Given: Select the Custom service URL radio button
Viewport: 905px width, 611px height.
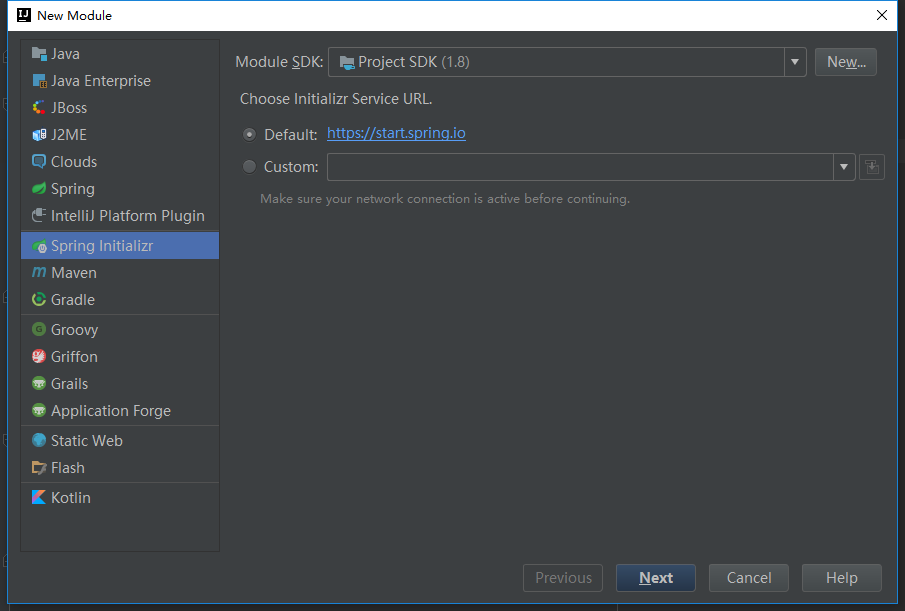Looking at the screenshot, I should point(249,167).
